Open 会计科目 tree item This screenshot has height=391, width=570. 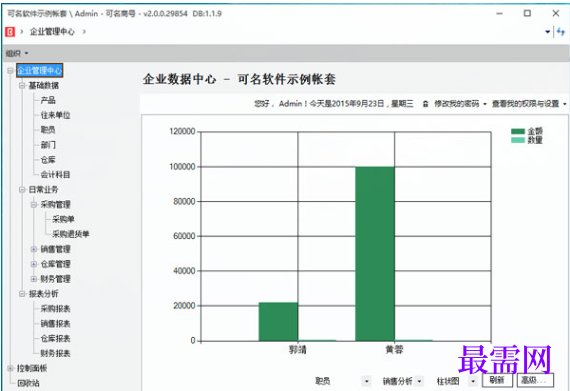coord(55,175)
